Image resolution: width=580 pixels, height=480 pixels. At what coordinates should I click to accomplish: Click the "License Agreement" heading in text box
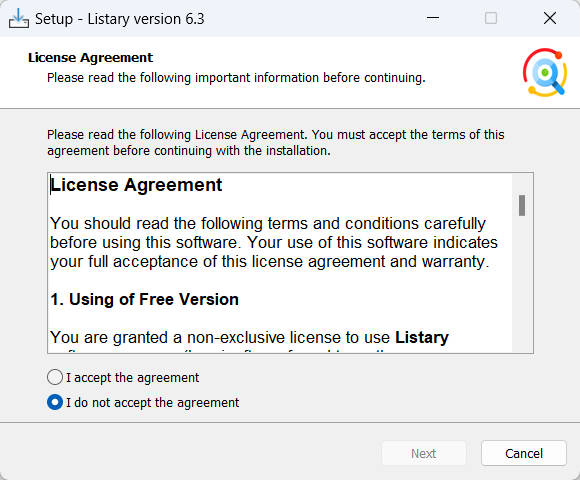click(136, 185)
